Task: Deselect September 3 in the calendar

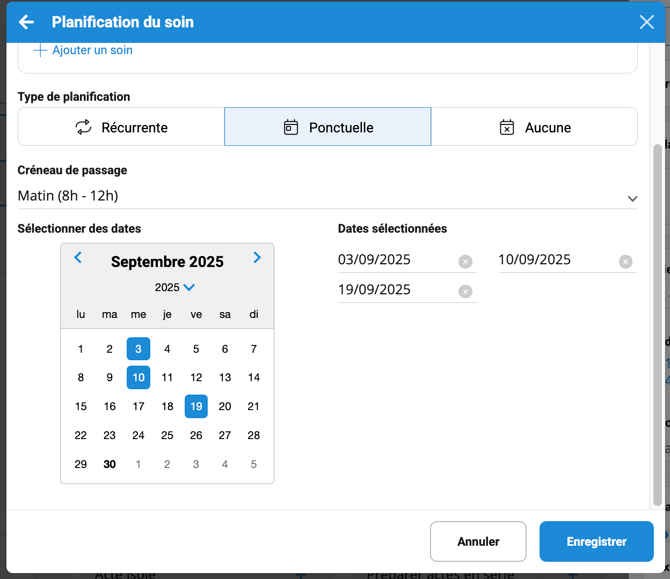Action: click(138, 349)
